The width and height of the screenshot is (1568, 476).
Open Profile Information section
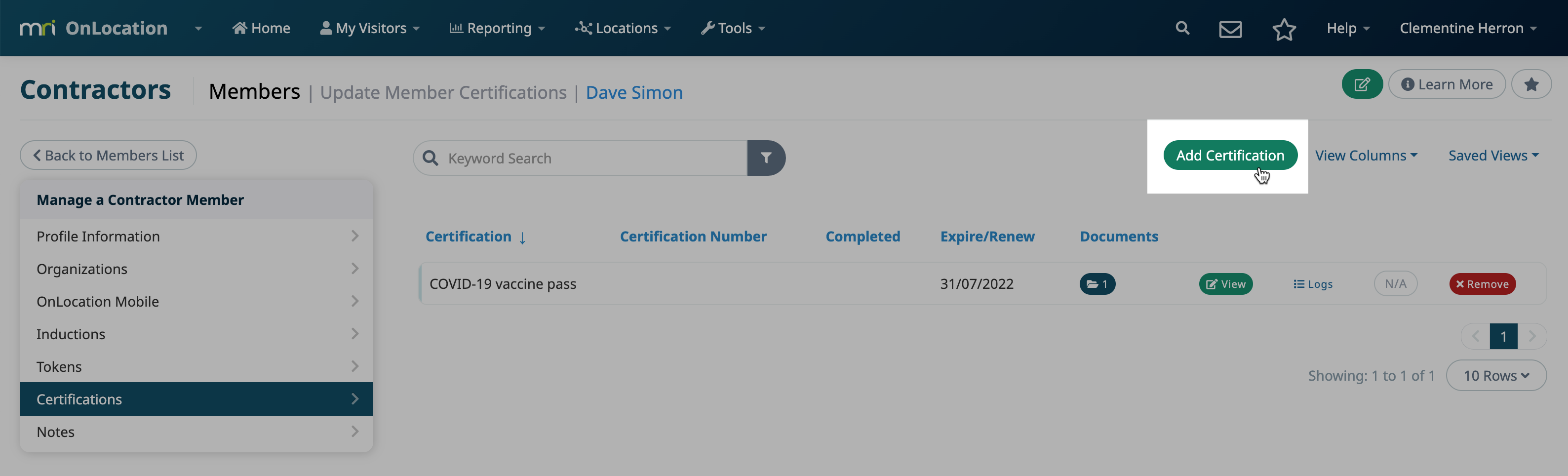point(196,236)
